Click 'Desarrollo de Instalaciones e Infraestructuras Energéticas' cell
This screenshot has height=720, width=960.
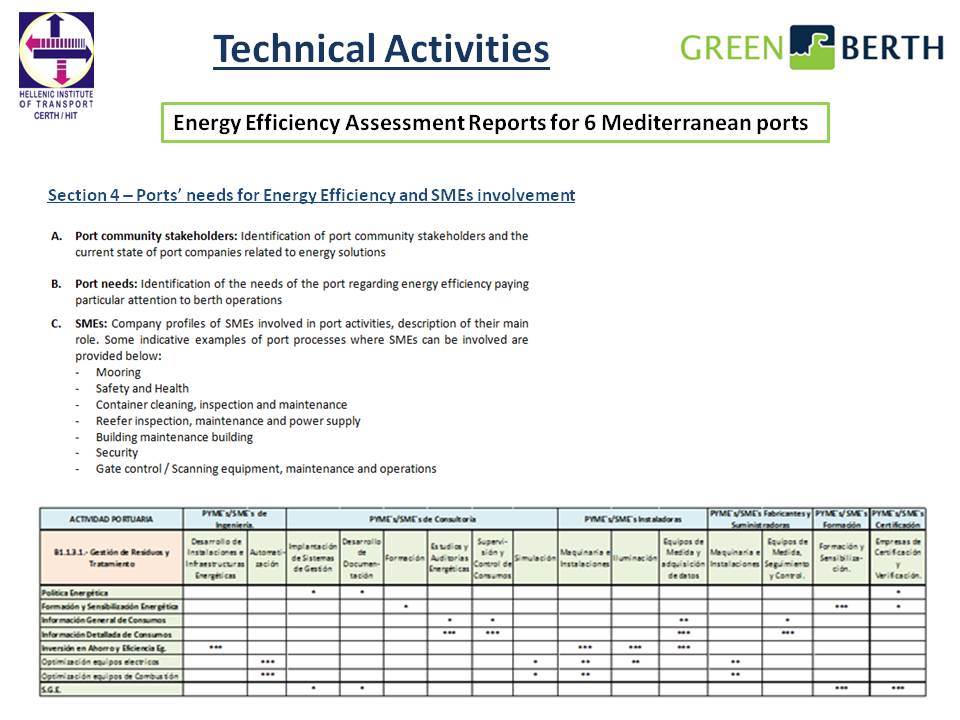216,558
